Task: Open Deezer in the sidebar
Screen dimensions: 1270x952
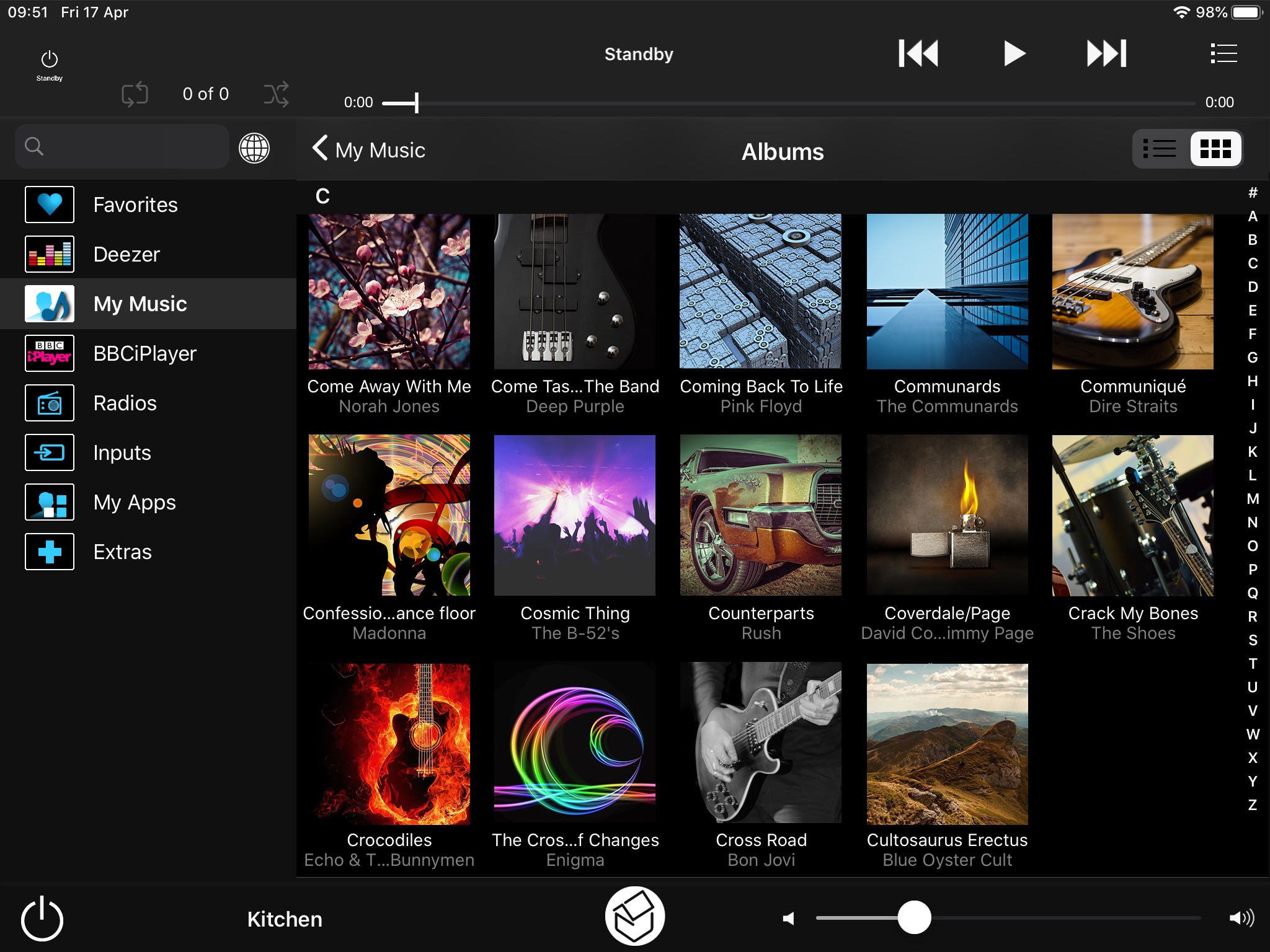Action: point(127,254)
